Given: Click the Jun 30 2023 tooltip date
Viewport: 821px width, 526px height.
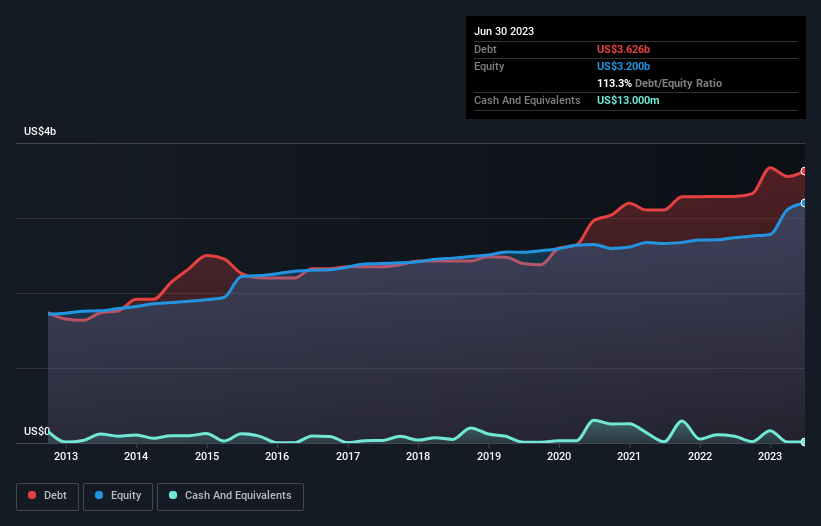Looking at the screenshot, I should coord(504,31).
